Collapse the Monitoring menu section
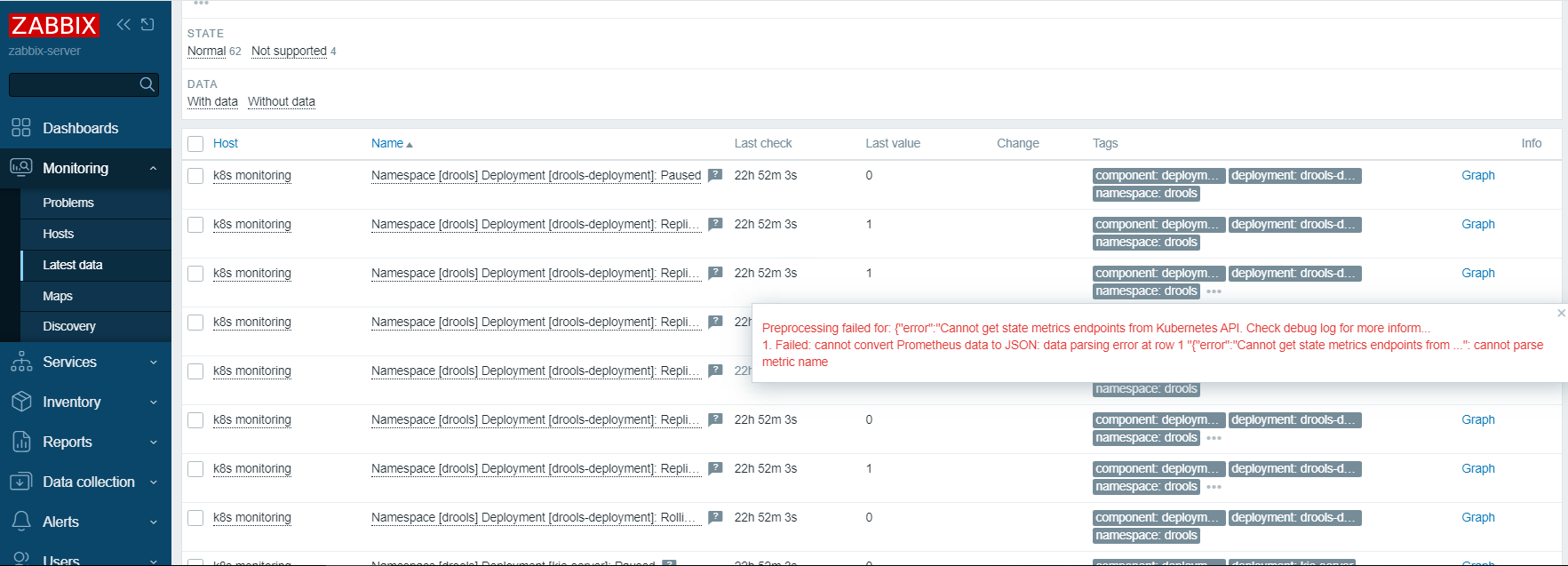 tap(153, 168)
